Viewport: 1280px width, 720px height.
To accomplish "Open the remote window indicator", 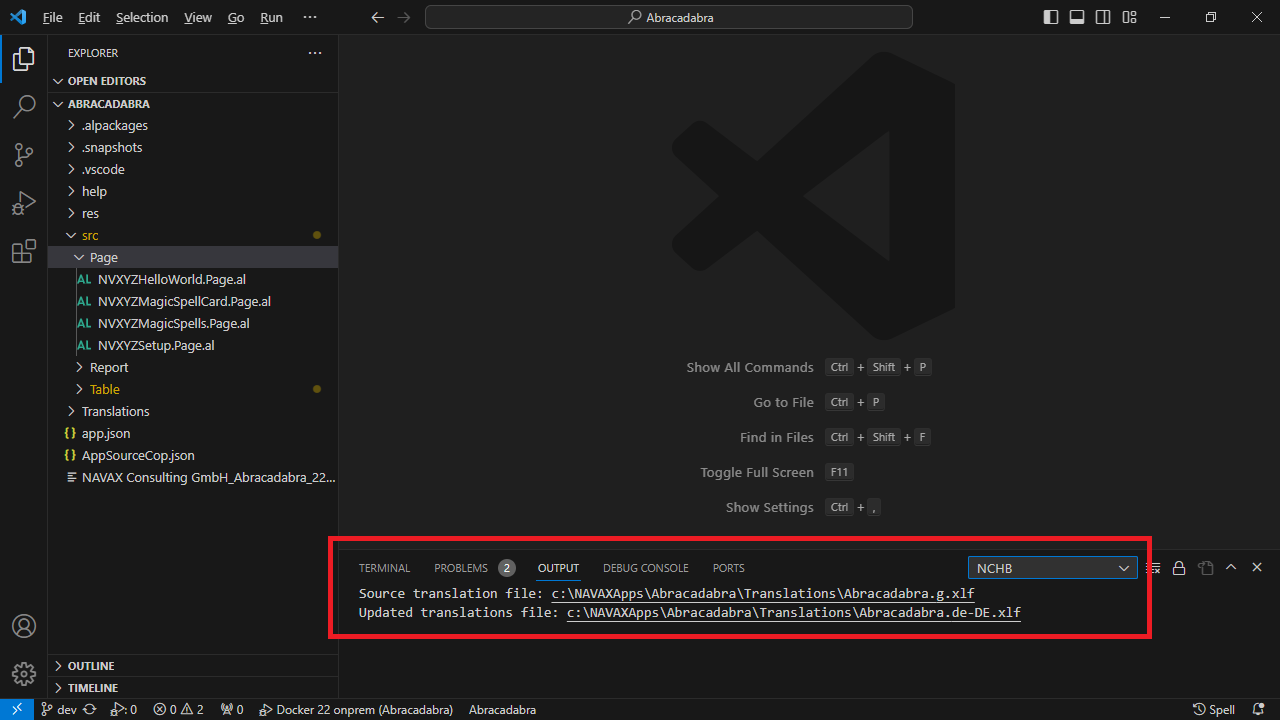I will [17, 709].
